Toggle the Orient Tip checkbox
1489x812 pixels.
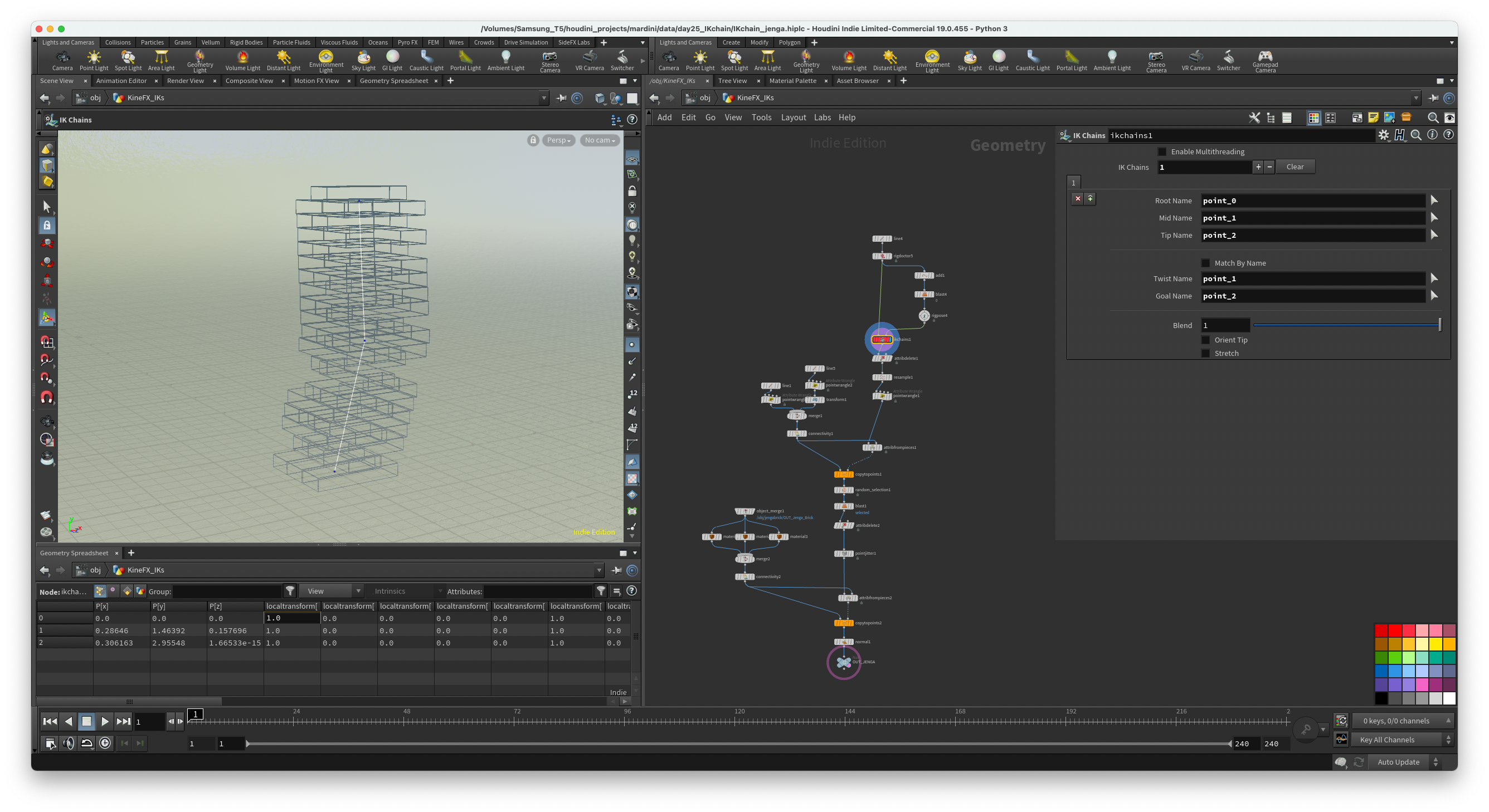pyautogui.click(x=1205, y=340)
